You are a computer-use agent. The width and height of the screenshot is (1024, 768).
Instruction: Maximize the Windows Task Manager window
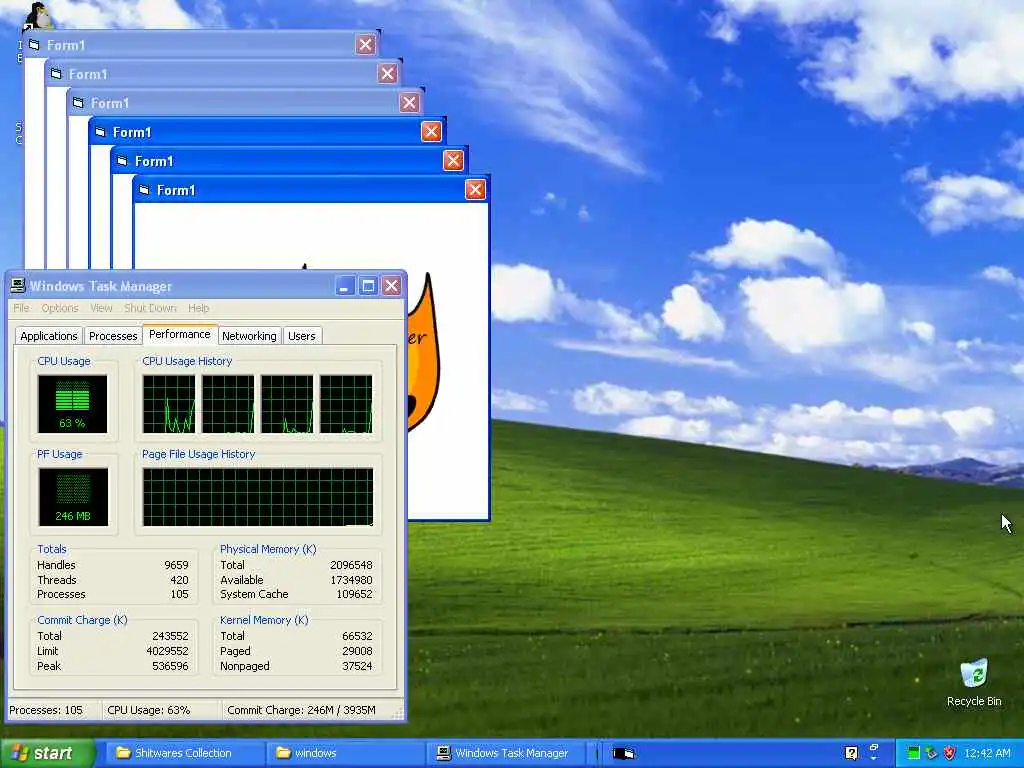tap(368, 285)
